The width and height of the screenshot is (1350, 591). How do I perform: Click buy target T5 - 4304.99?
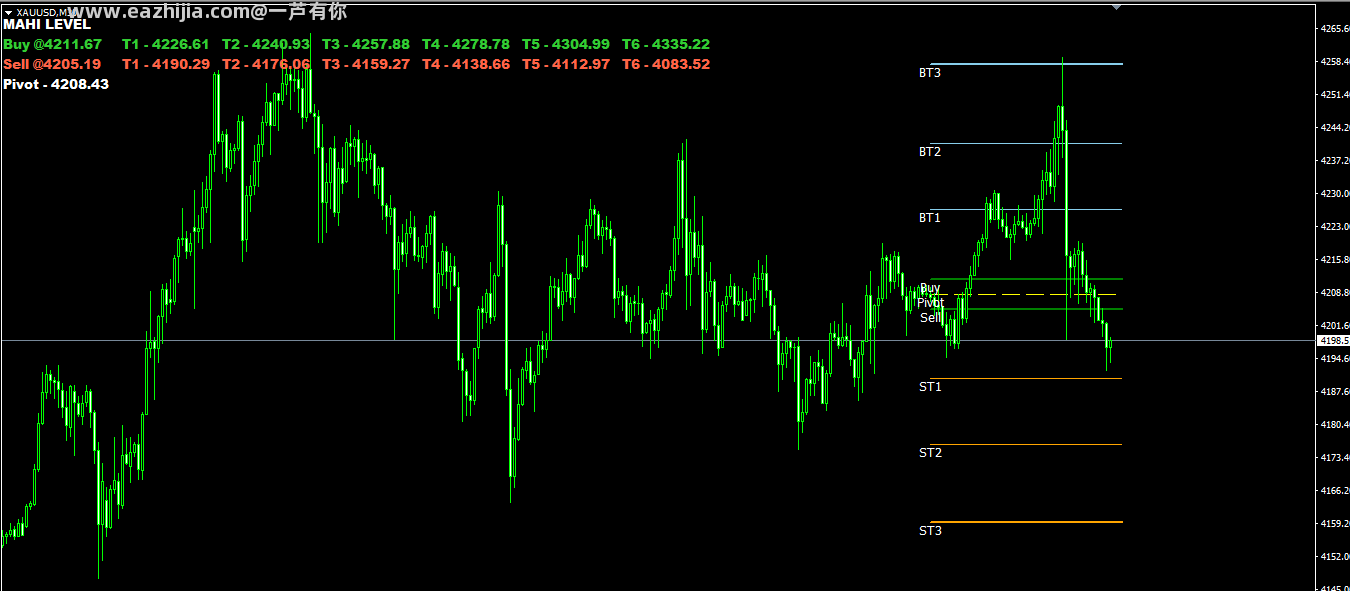(x=566, y=44)
